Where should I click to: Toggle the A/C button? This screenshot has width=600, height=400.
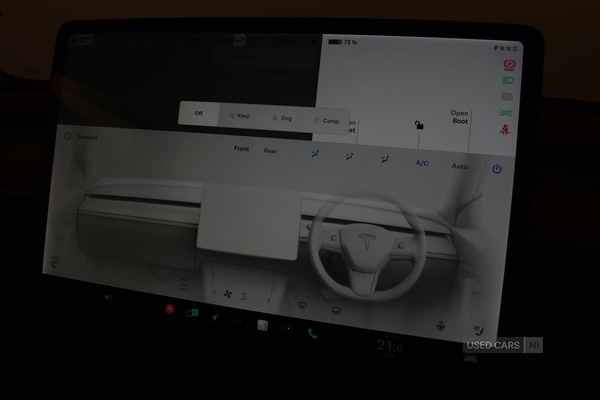[x=422, y=163]
